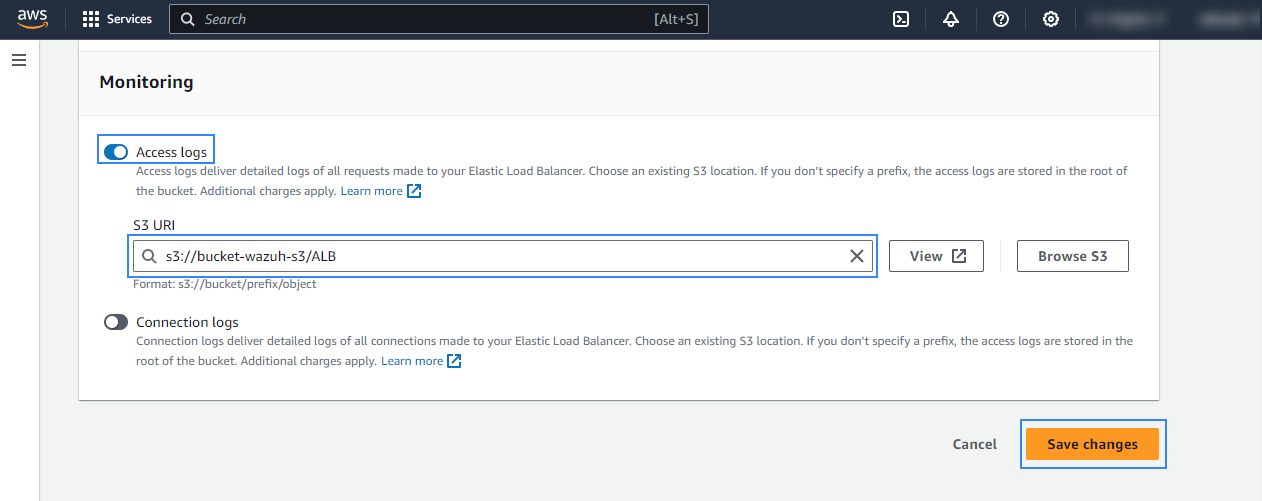Click into the S3 URI input field
This screenshot has width=1262, height=501.
[500, 256]
